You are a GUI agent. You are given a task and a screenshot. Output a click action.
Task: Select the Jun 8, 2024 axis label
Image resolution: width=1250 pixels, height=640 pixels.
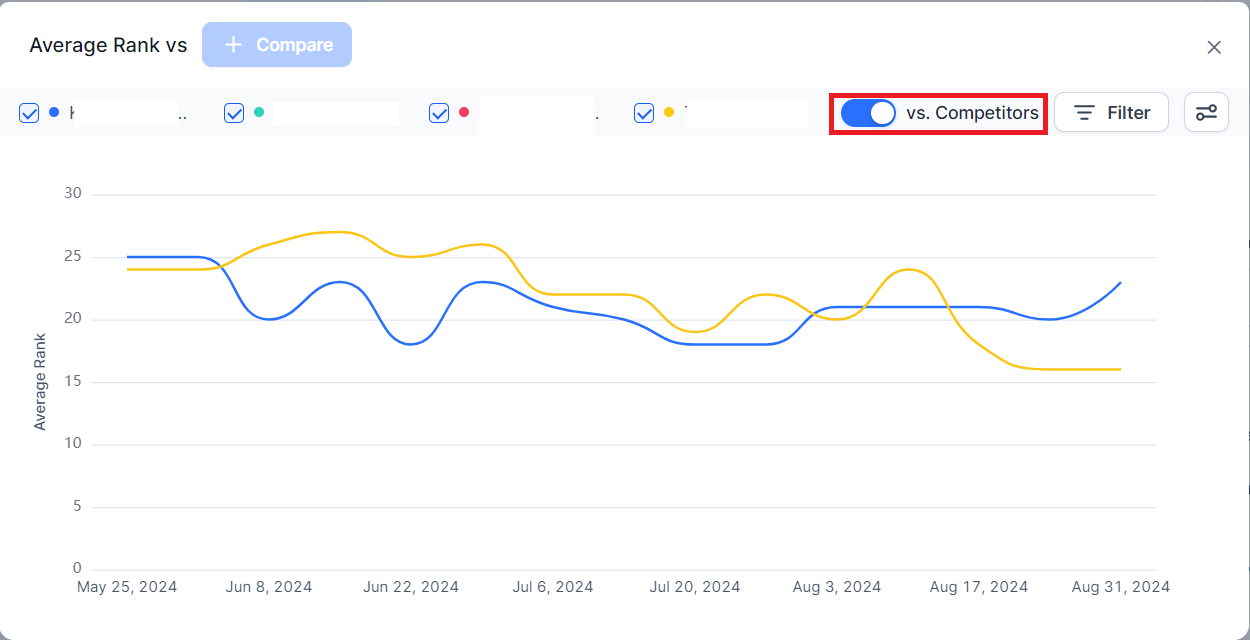[269, 587]
